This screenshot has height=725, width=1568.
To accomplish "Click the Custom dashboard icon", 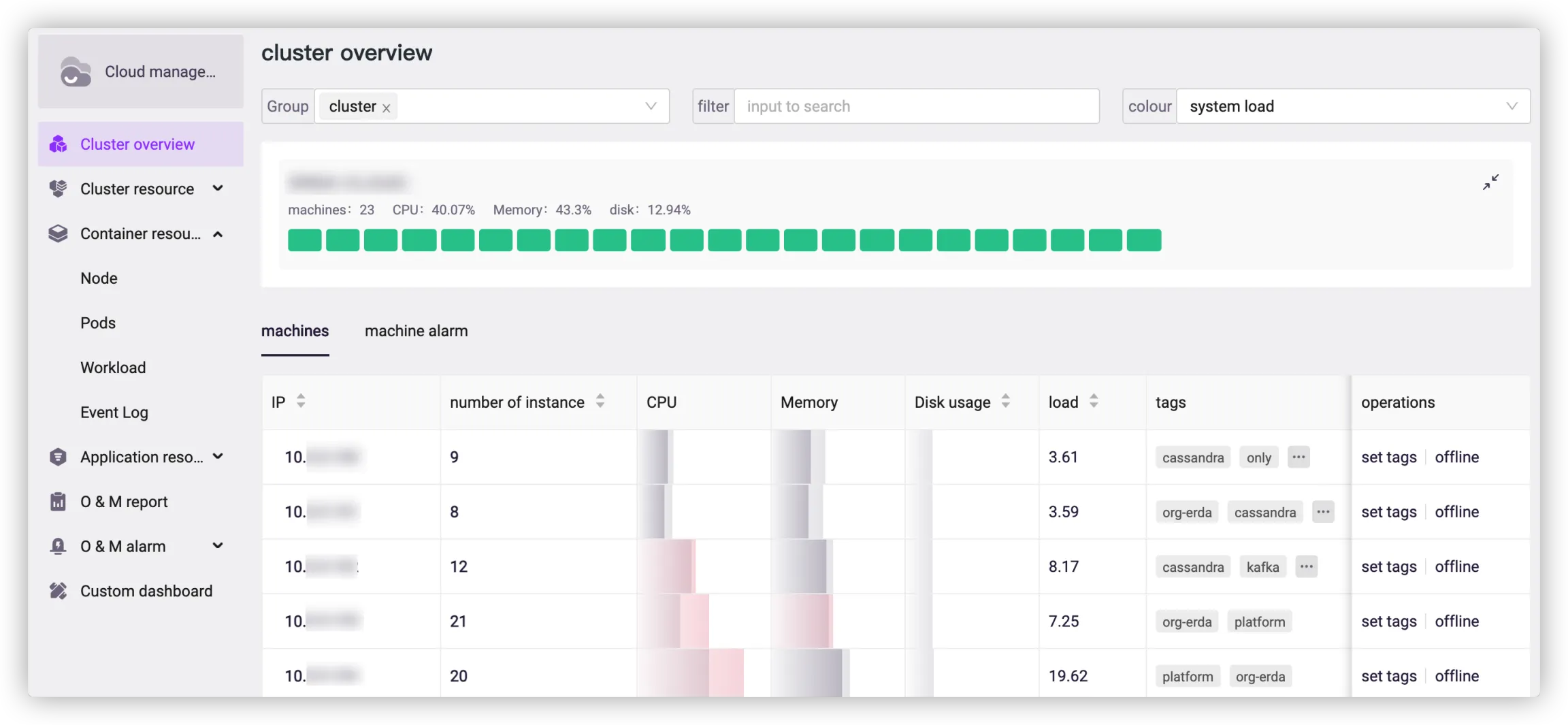I will 59,591.
